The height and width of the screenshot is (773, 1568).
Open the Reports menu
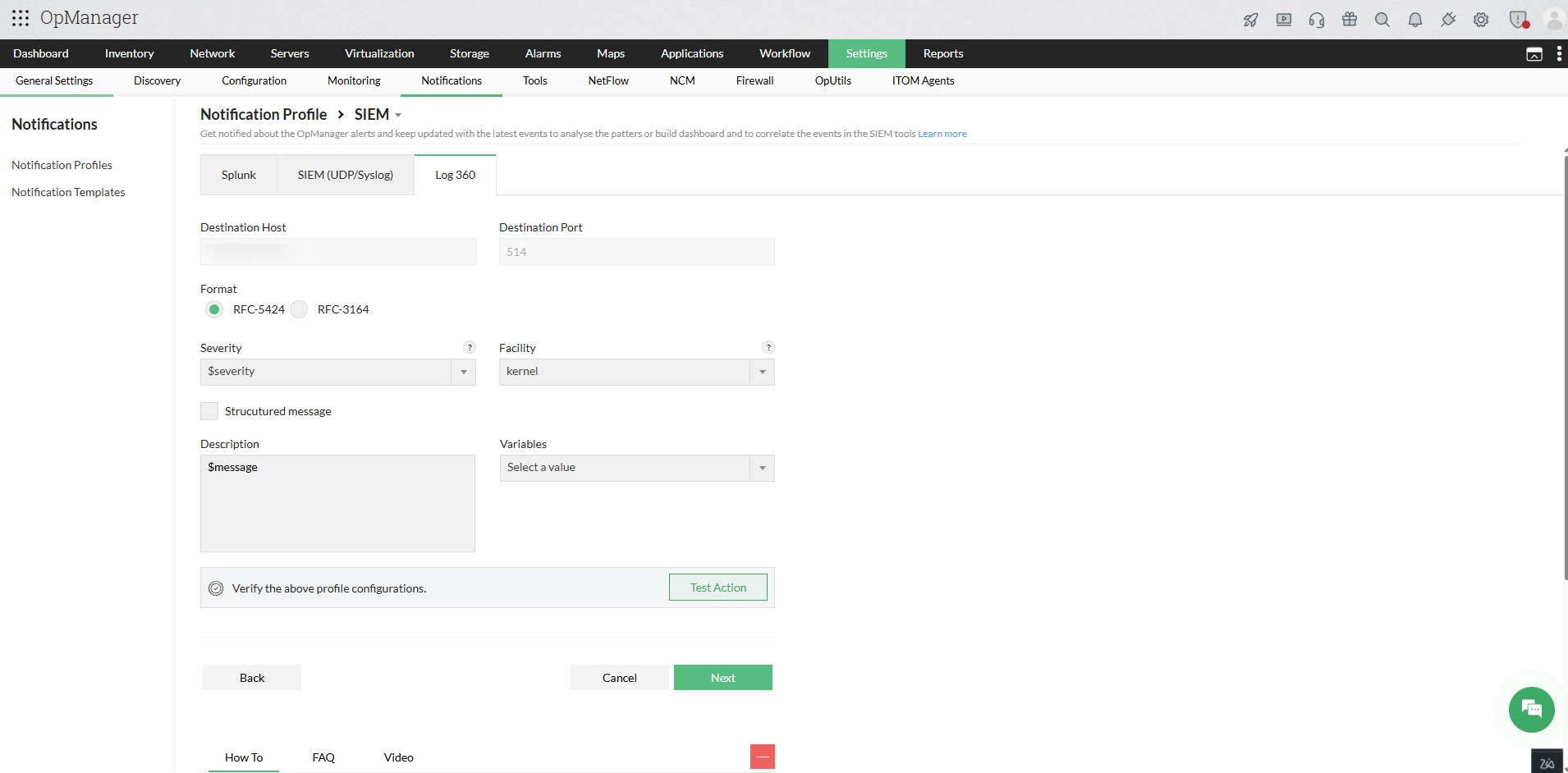coord(943,53)
